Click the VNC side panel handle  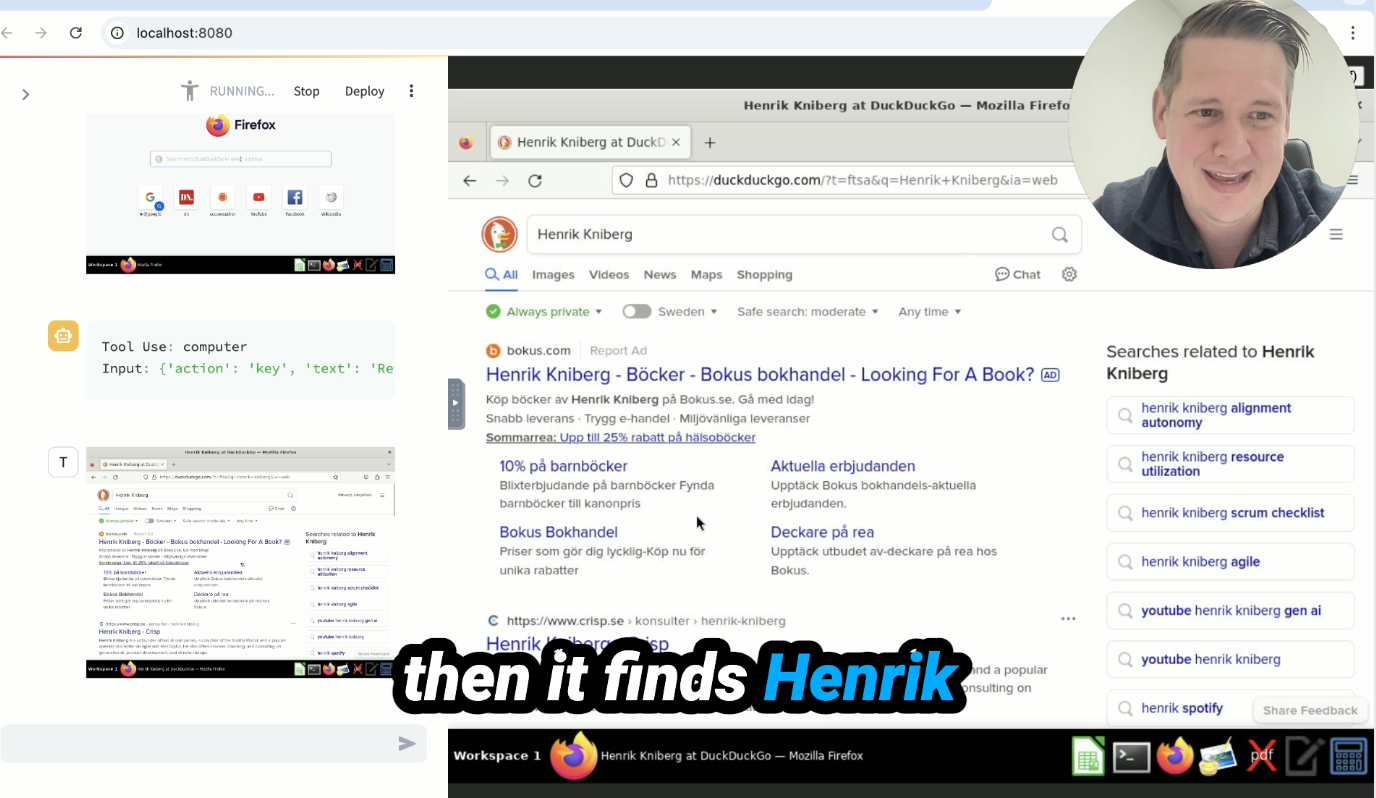click(x=456, y=404)
